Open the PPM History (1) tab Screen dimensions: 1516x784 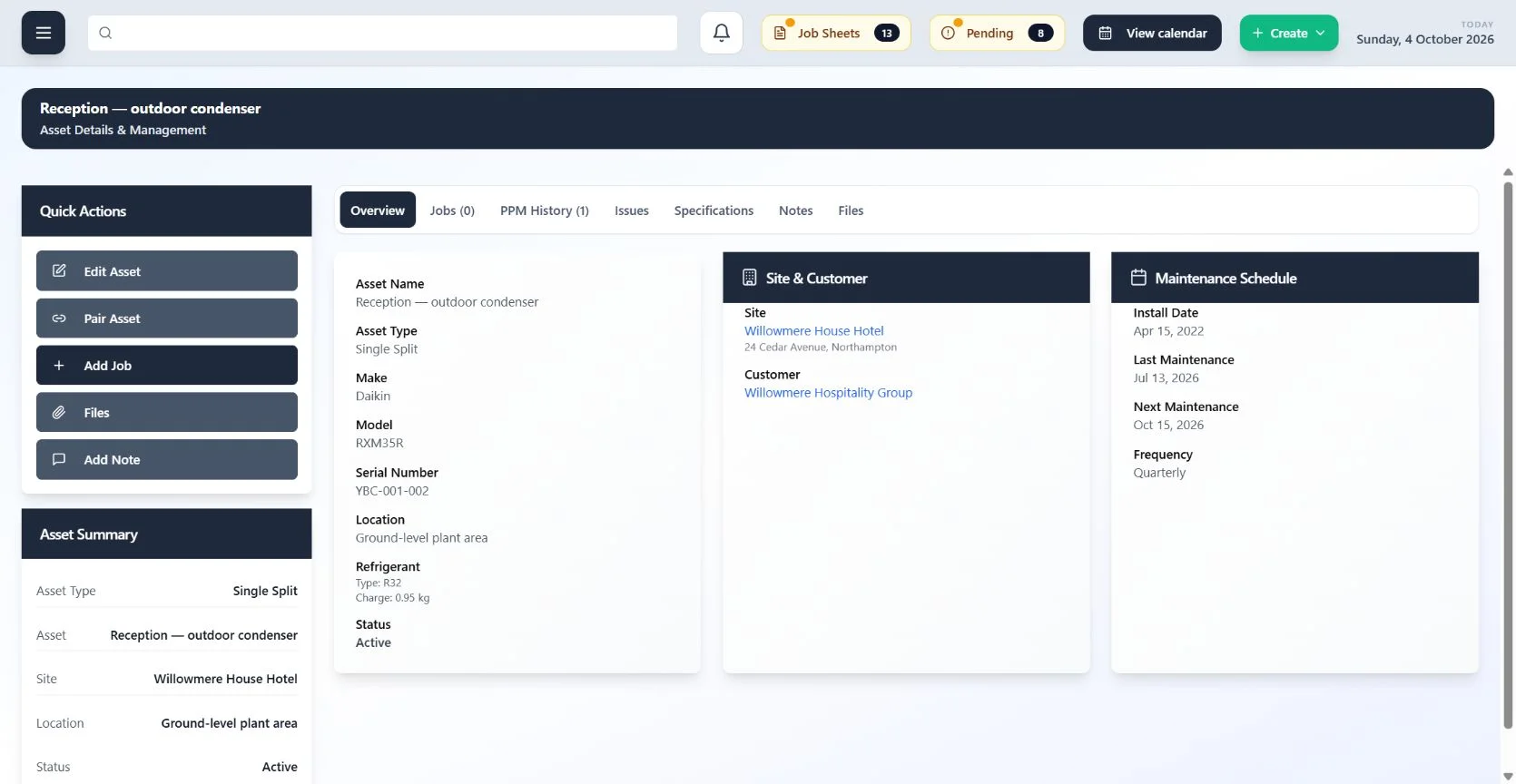[545, 210]
